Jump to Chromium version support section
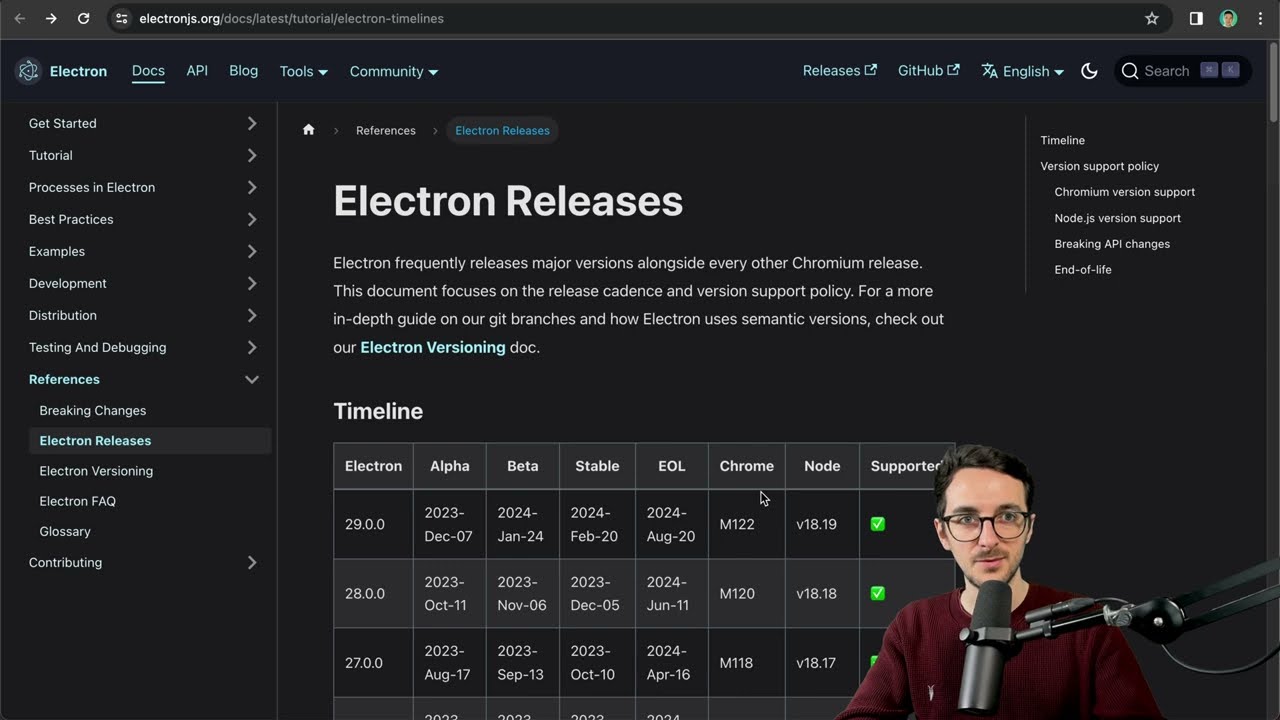The image size is (1280, 720). point(1124,192)
